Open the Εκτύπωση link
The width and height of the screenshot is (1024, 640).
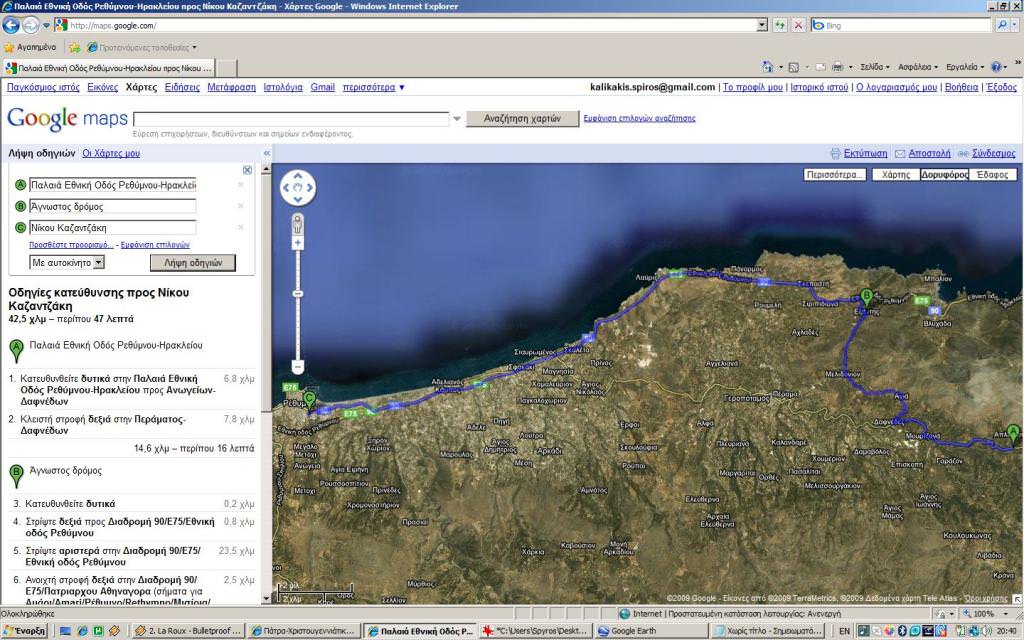[x=865, y=153]
